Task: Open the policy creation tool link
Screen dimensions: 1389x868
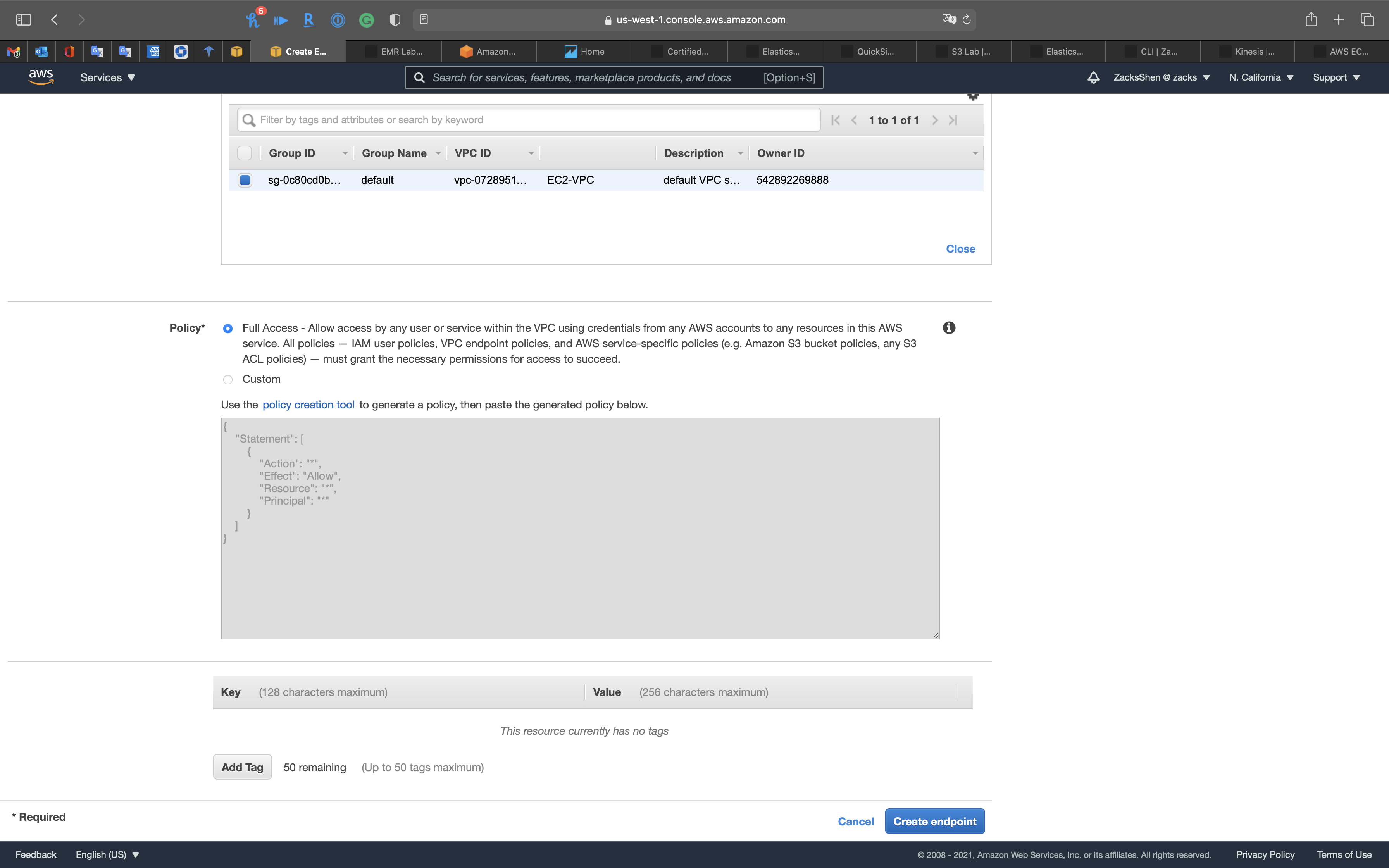Action: (308, 405)
